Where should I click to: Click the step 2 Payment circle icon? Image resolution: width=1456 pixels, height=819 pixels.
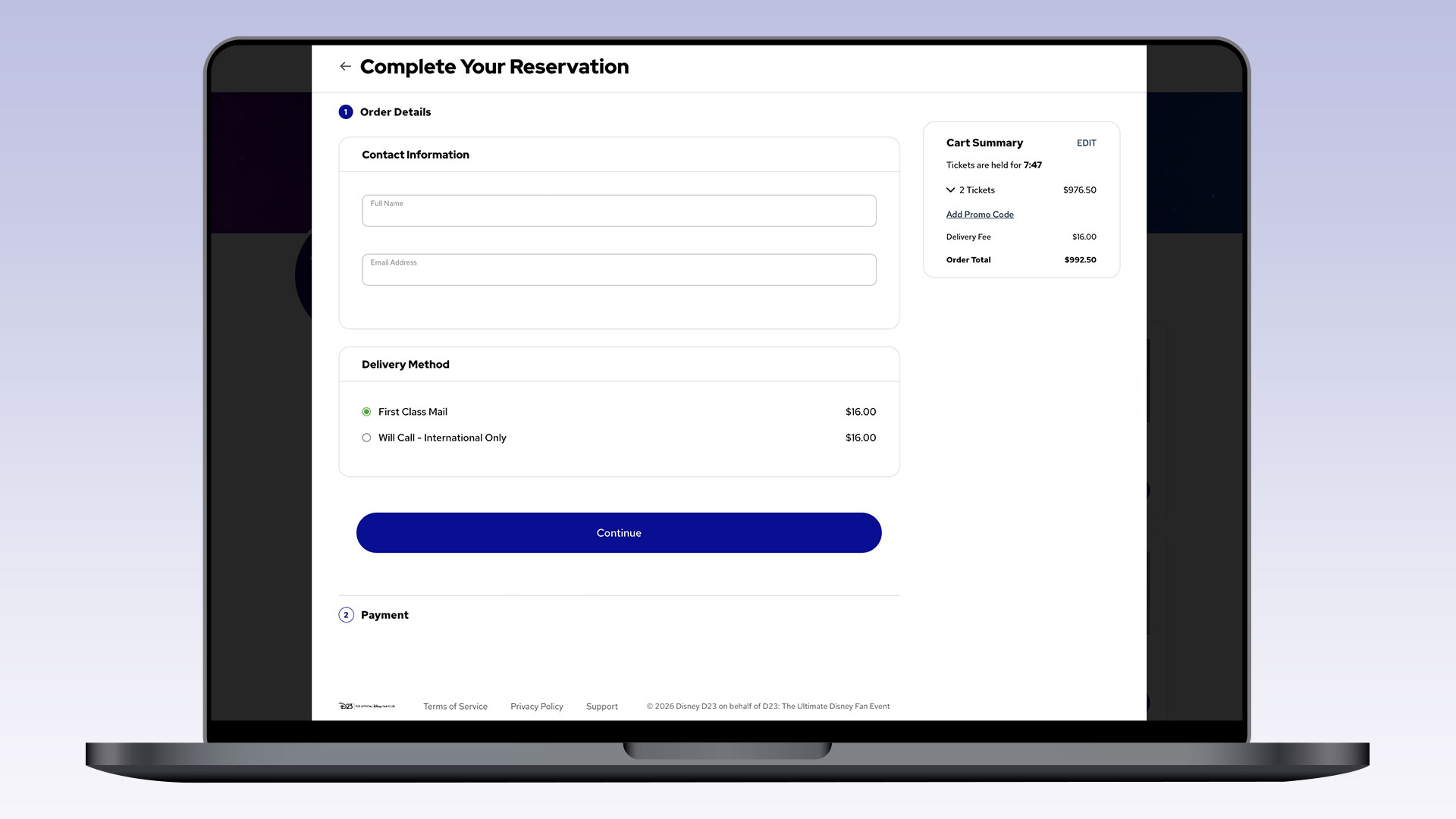point(346,615)
